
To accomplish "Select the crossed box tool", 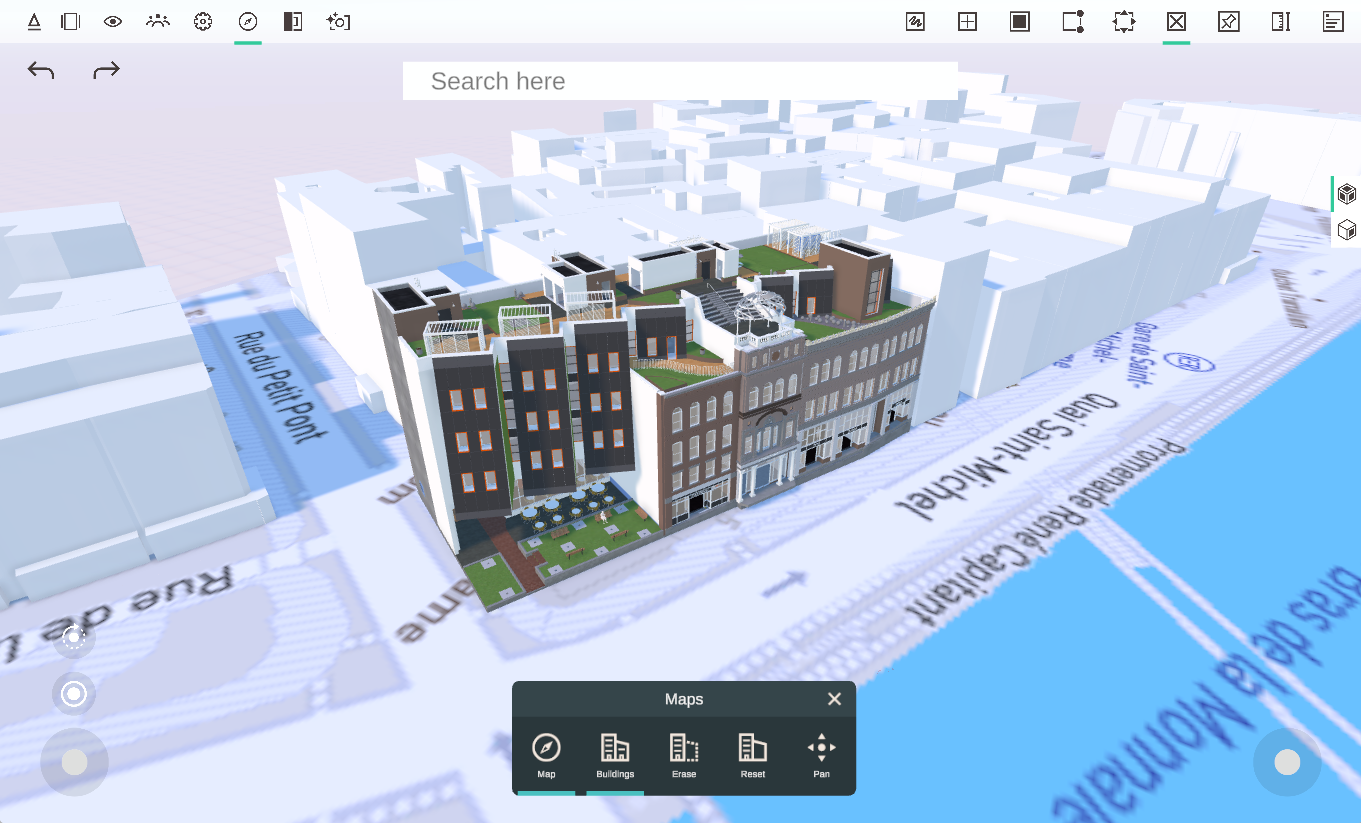I will click(1176, 21).
